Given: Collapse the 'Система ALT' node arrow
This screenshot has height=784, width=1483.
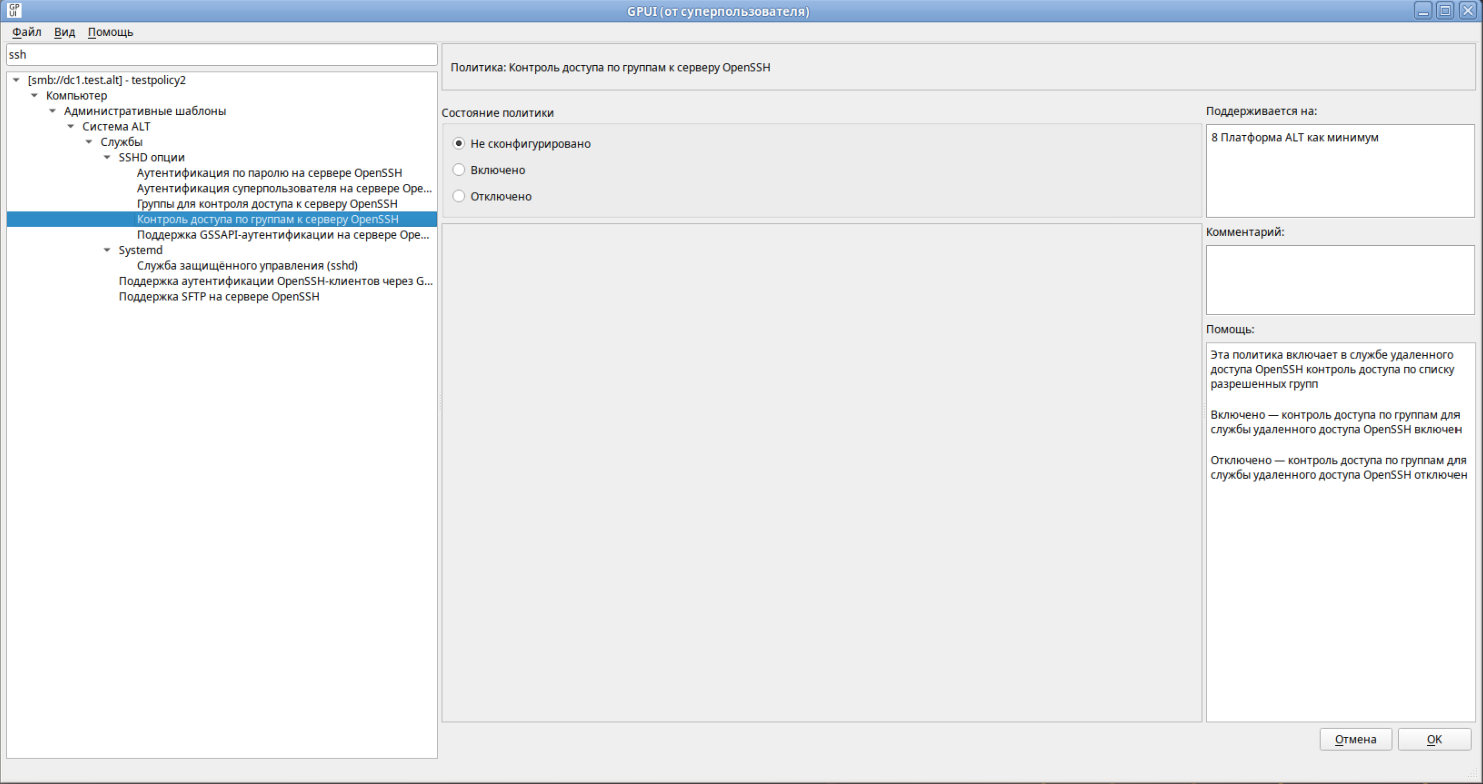Looking at the screenshot, I should [x=71, y=126].
